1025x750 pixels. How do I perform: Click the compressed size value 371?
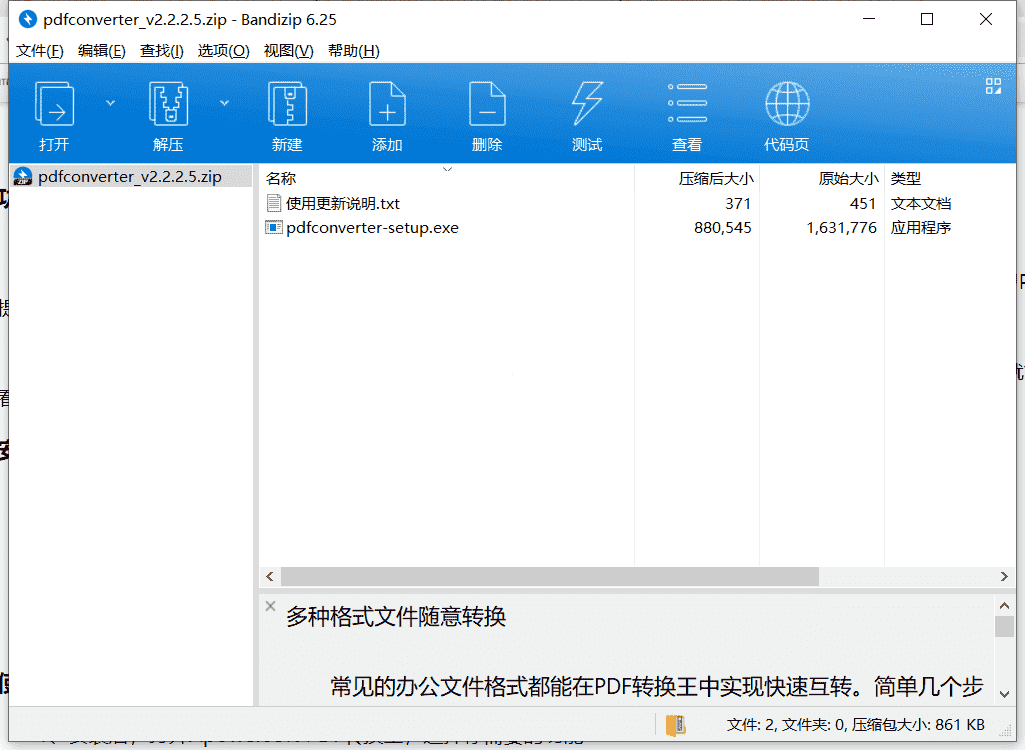[x=738, y=203]
